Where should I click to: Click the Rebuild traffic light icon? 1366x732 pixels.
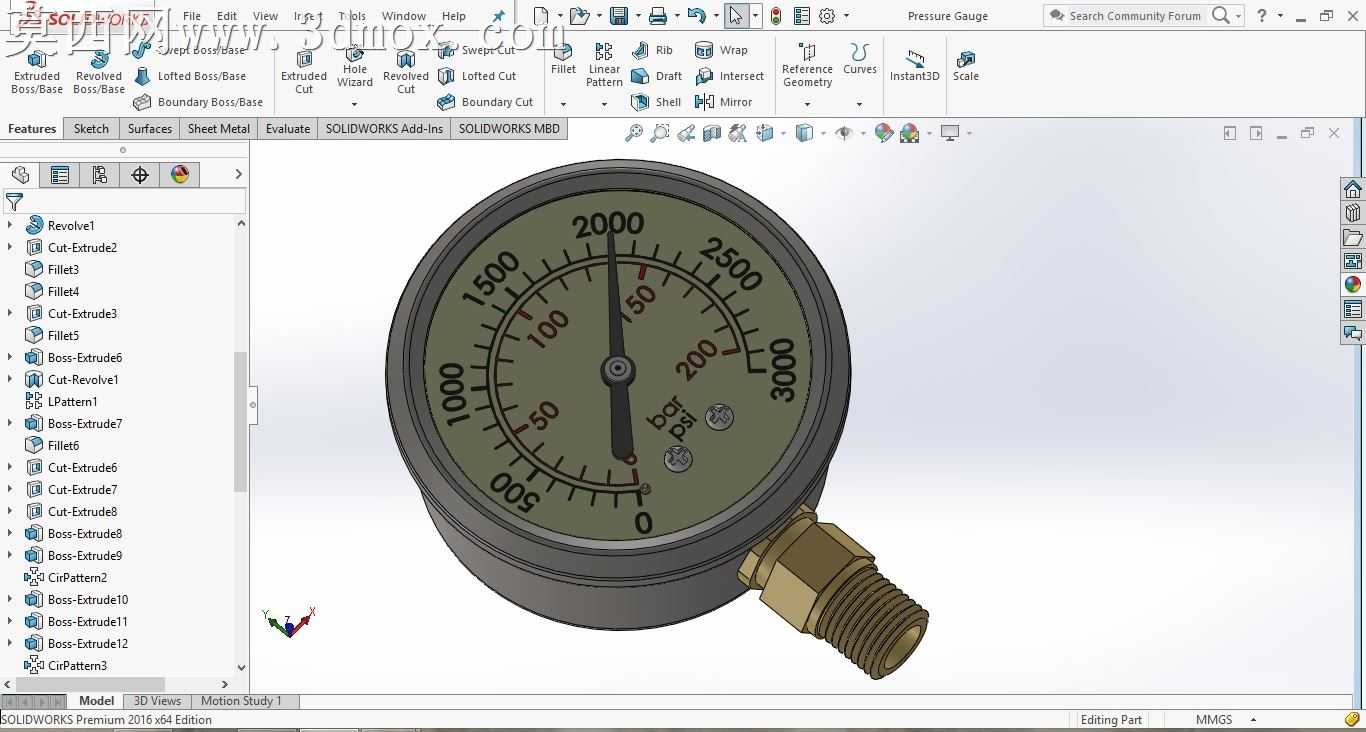pos(776,16)
